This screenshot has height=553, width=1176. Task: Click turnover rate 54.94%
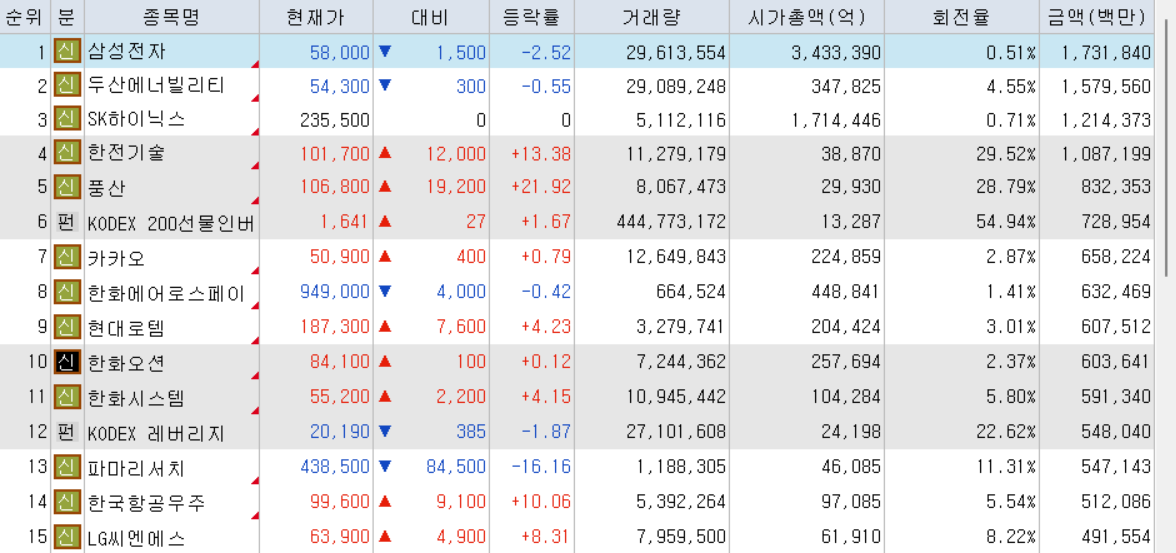click(1004, 221)
